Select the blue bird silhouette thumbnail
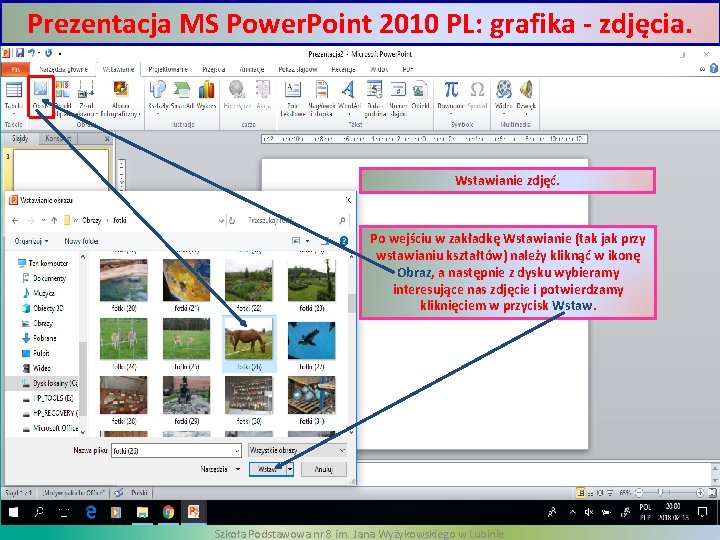Screen dimensions: 720x540 (311, 340)
